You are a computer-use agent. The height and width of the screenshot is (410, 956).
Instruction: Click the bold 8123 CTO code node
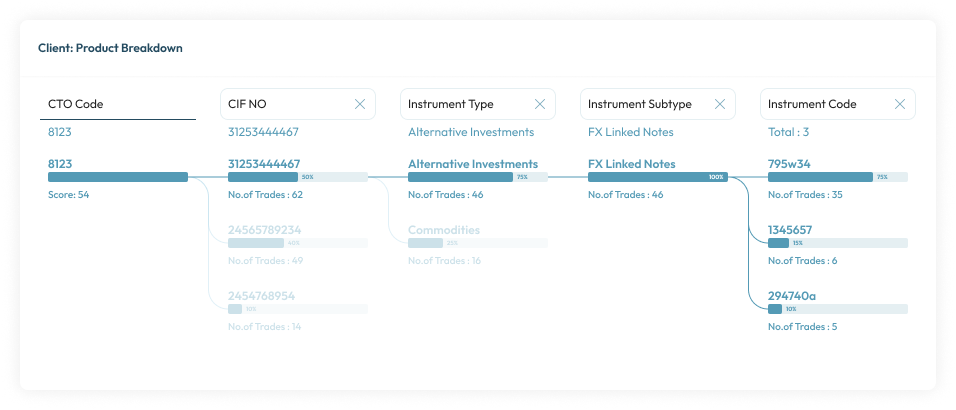[x=61, y=164]
